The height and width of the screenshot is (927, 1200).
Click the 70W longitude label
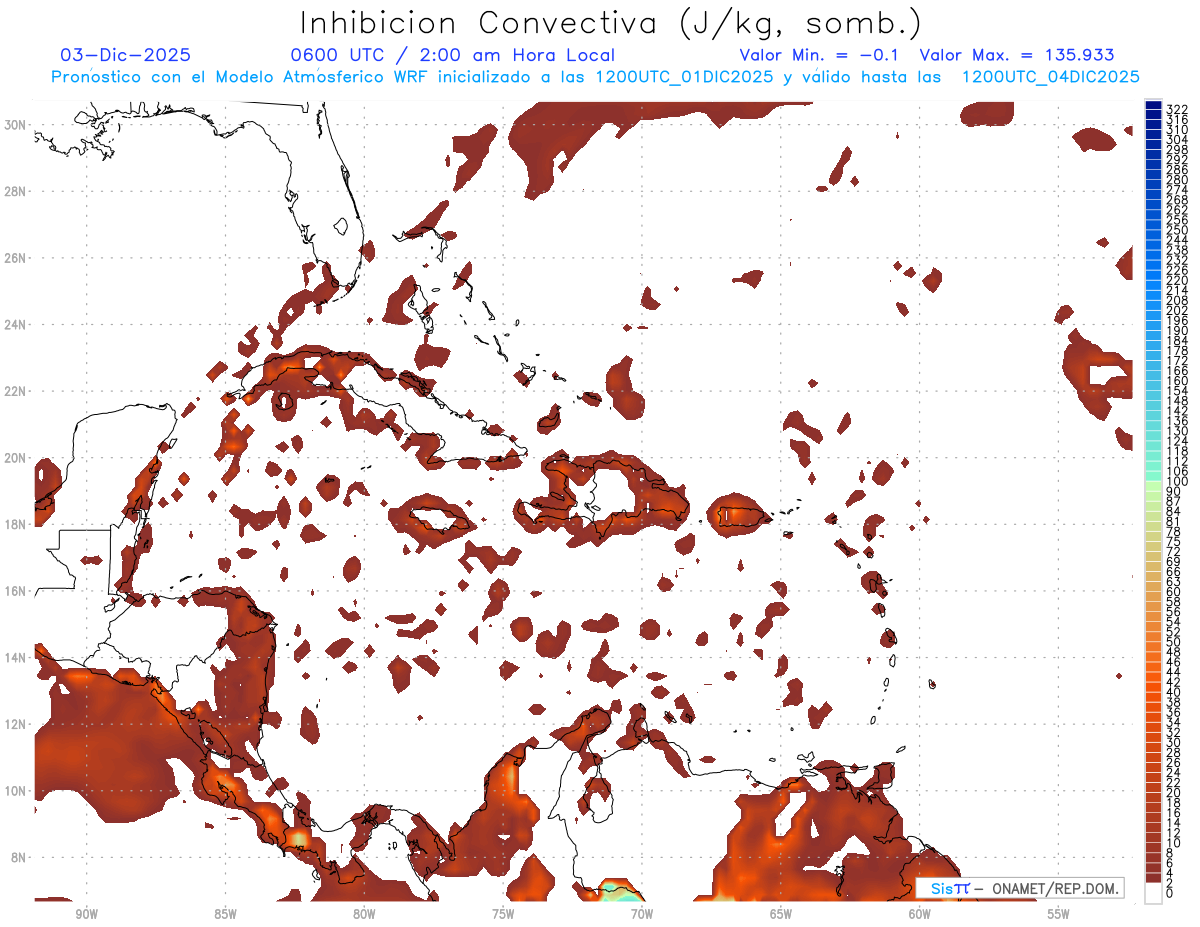(x=642, y=914)
